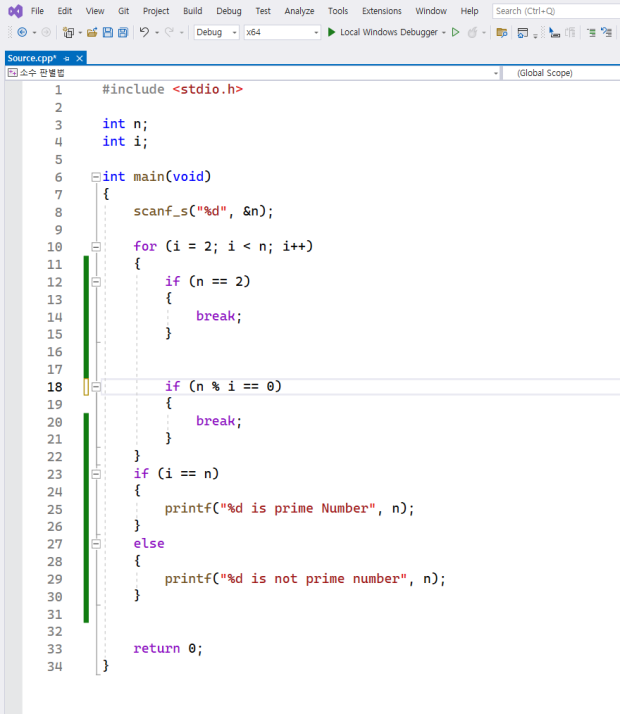Click the Save All icon

click(x=123, y=32)
